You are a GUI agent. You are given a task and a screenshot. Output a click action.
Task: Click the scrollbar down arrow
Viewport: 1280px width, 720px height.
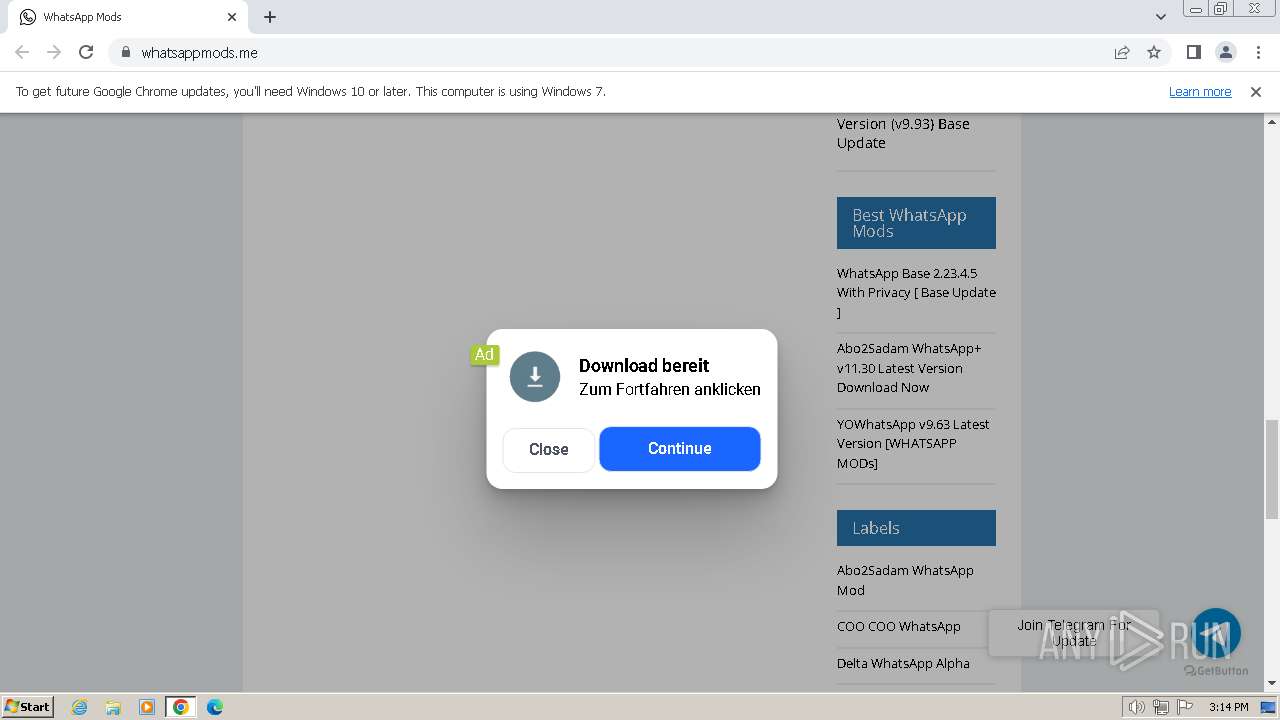coord(1272,684)
